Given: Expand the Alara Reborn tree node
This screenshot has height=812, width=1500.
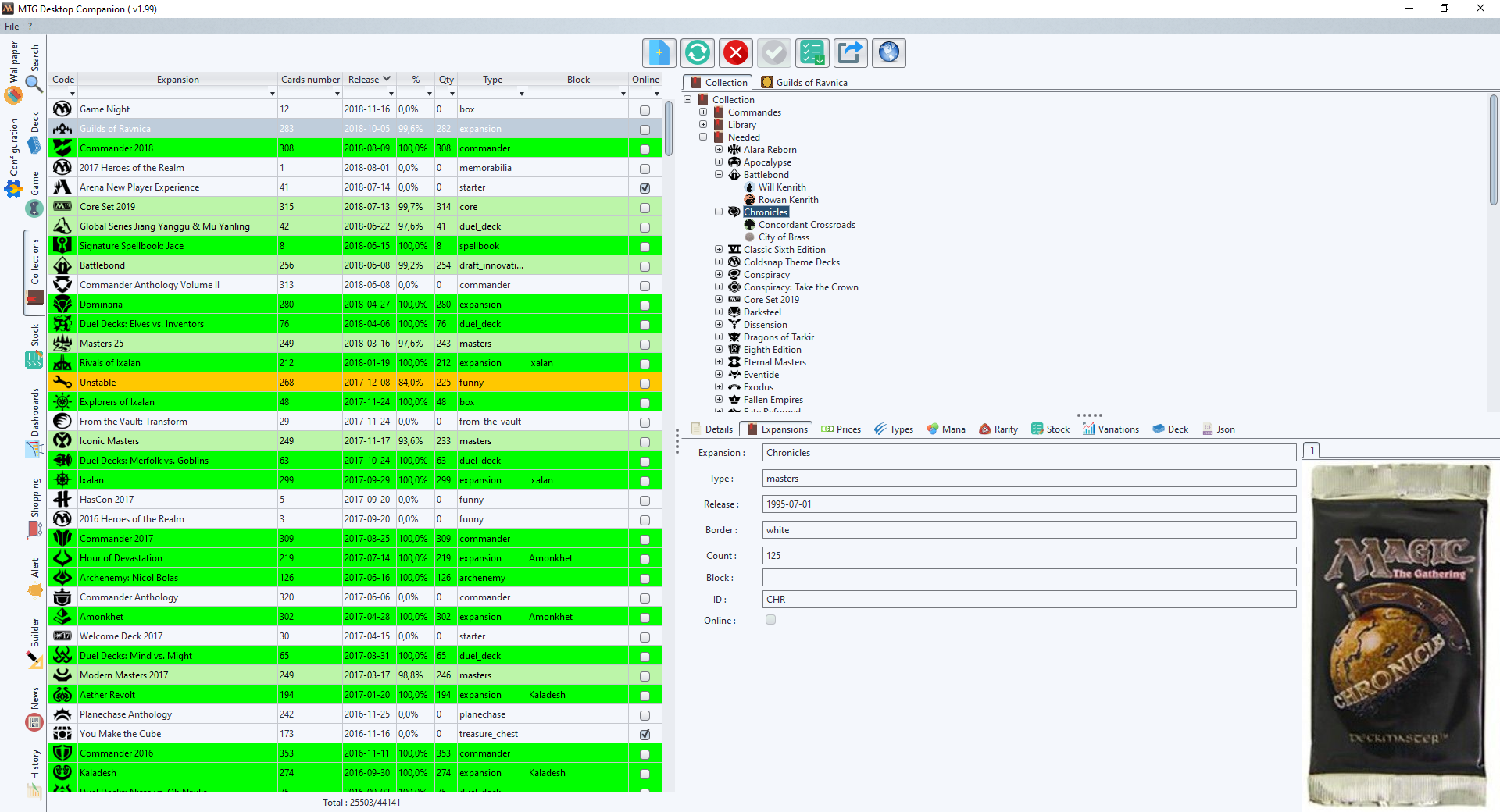Looking at the screenshot, I should pyautogui.click(x=719, y=149).
